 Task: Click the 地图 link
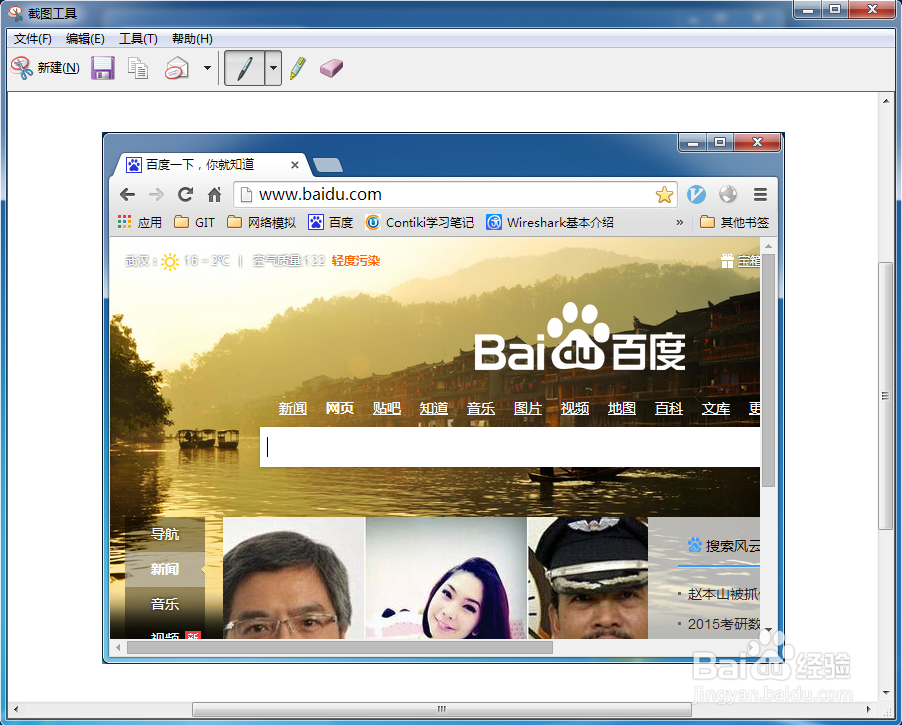pyautogui.click(x=622, y=408)
